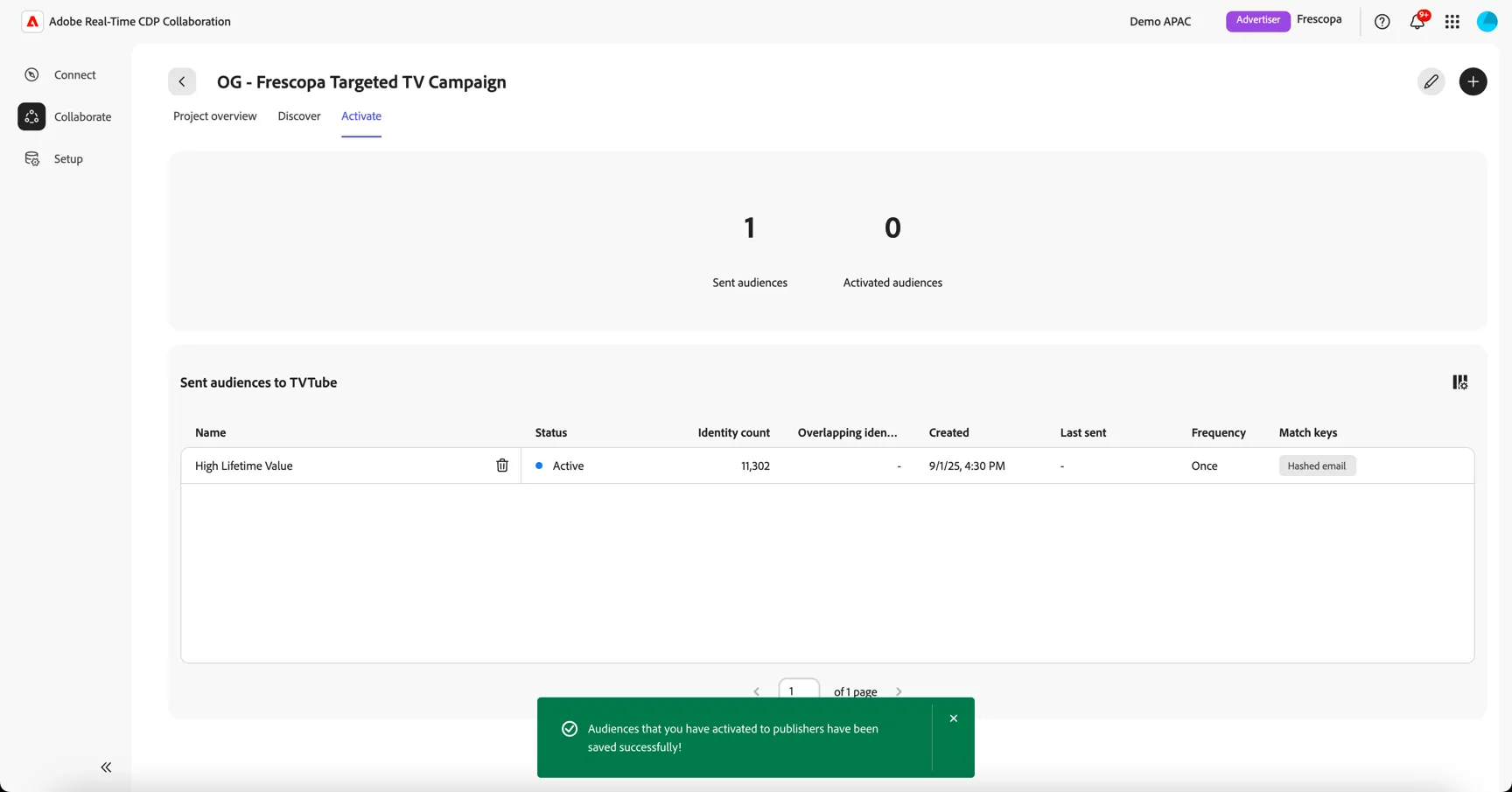Select the Activate tab
Viewport: 1512px width, 792px height.
361,116
